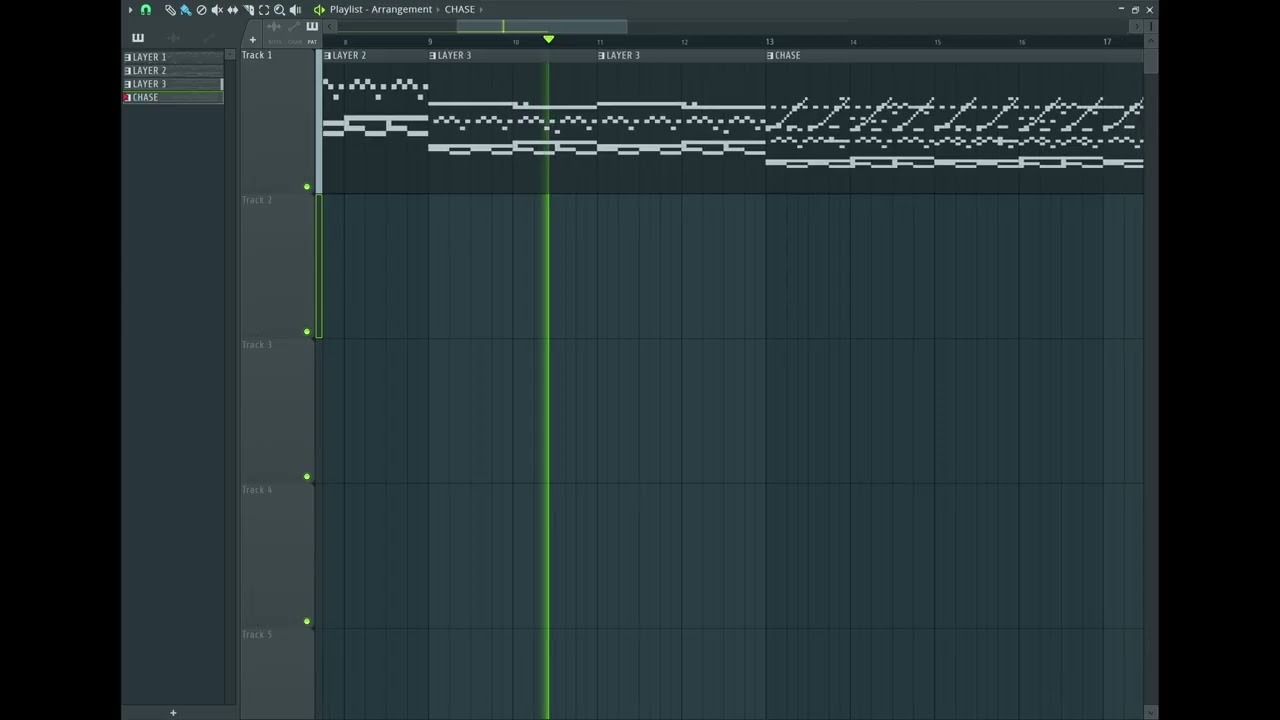Image resolution: width=1280 pixels, height=720 pixels.
Task: Select LAYER 3 in the pattern picker
Action: click(172, 84)
